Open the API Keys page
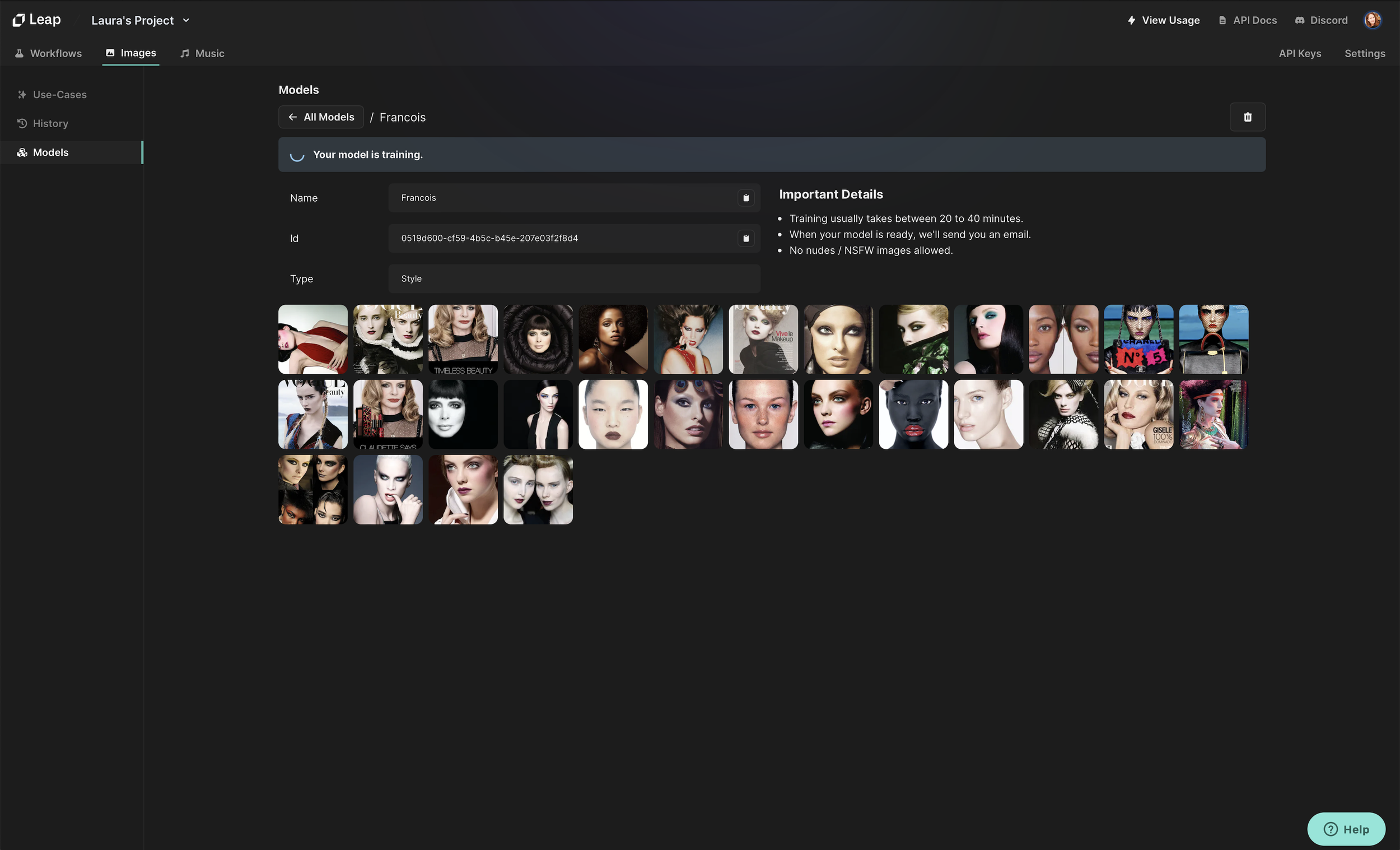Image resolution: width=1400 pixels, height=850 pixels. click(x=1299, y=53)
